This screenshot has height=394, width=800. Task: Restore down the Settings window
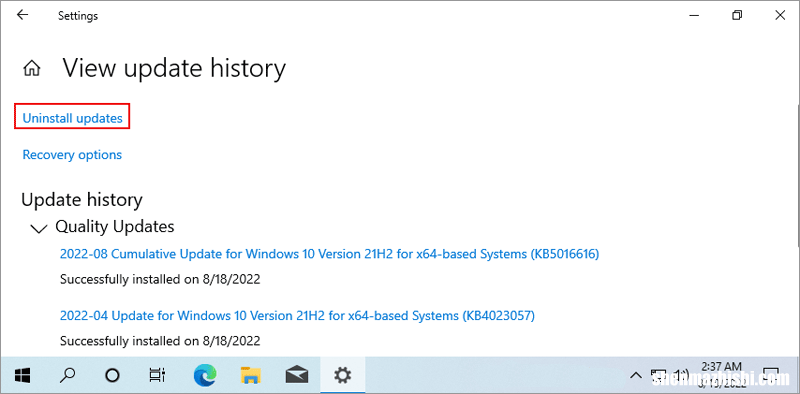tap(737, 15)
